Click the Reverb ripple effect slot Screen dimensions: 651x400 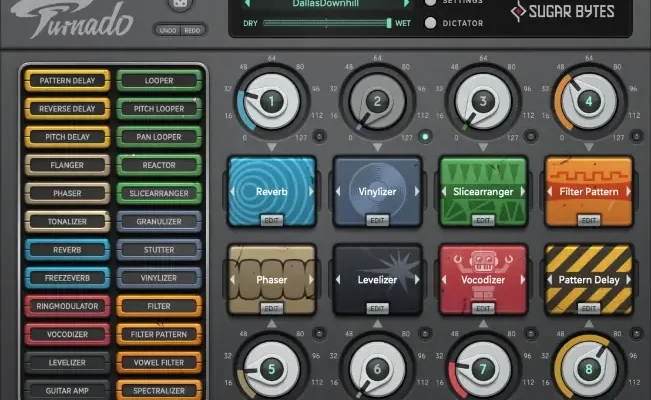click(x=271, y=188)
